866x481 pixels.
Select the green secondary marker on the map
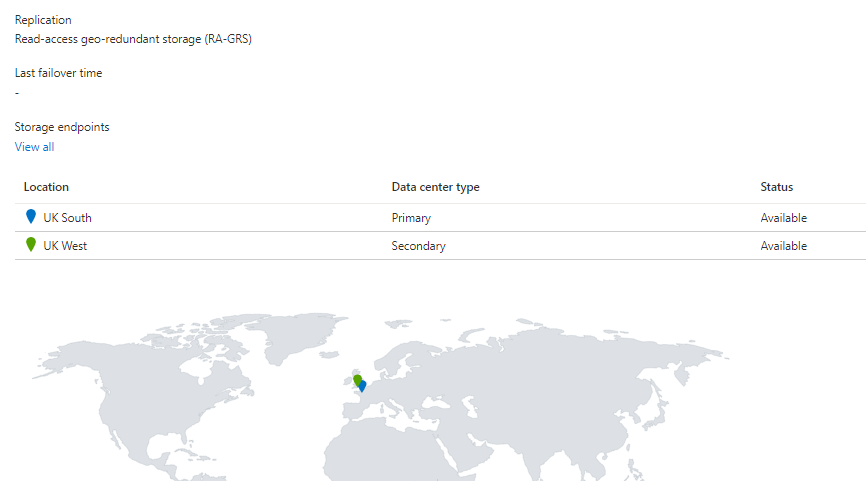click(357, 379)
